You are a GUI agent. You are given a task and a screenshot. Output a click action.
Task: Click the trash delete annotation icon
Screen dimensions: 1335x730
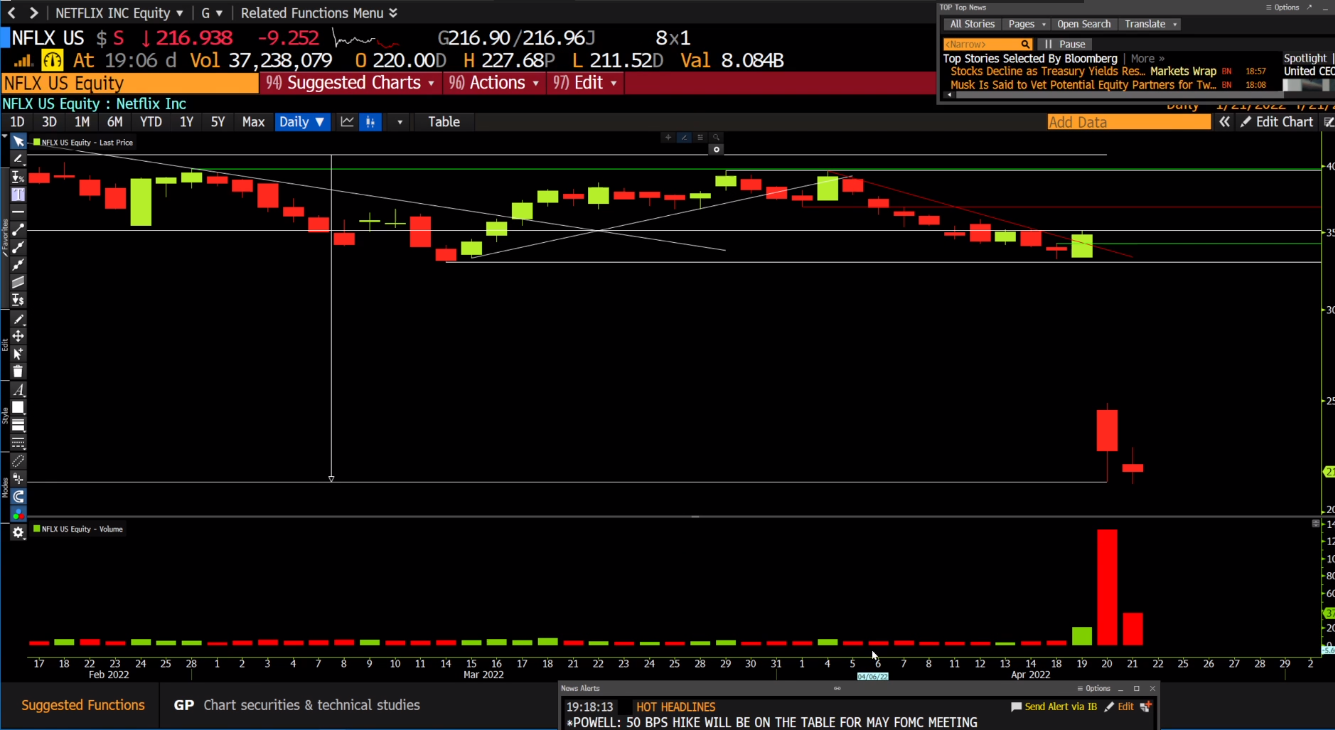(x=18, y=371)
